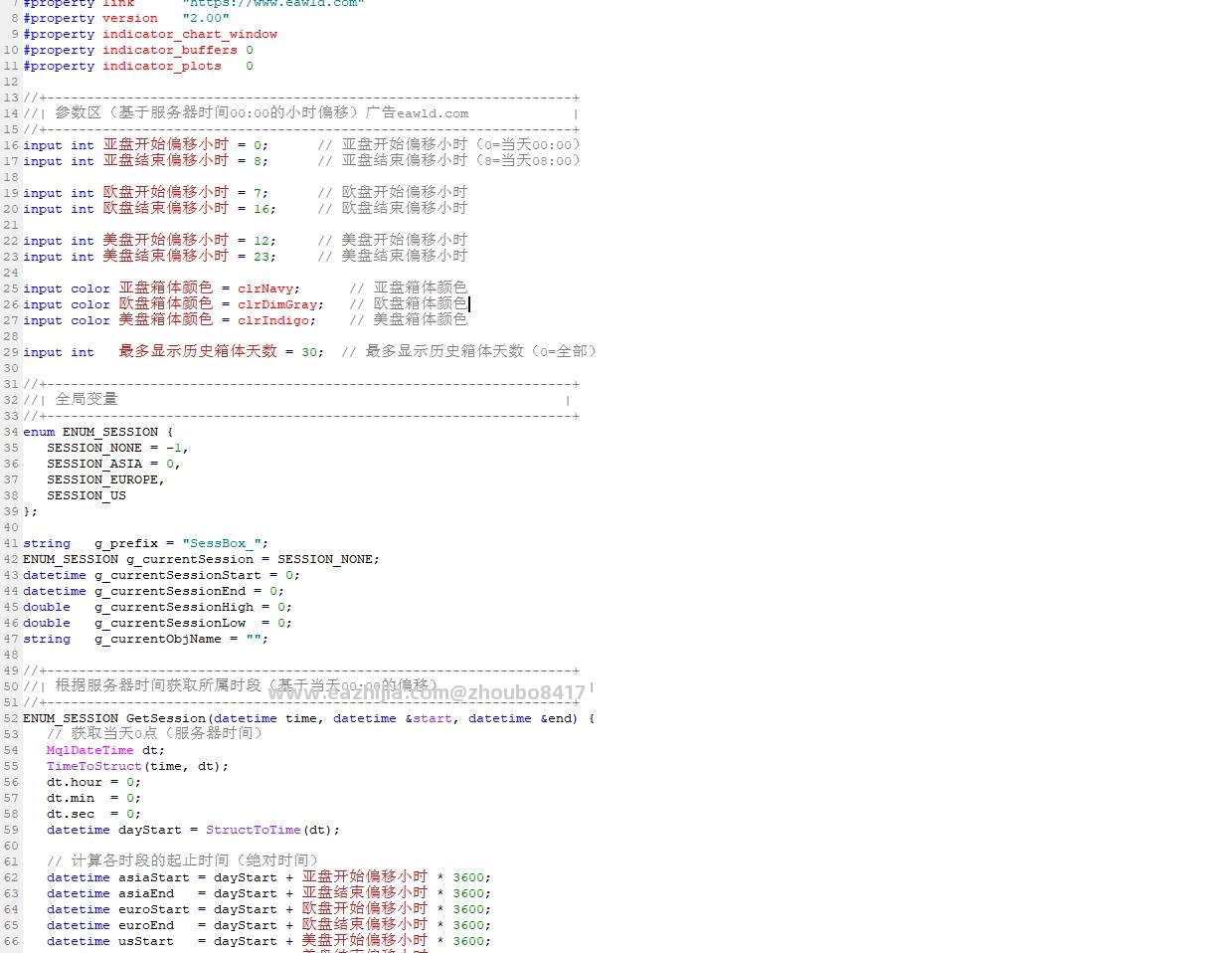Click g_currentSessionStart variable declaration

(x=178, y=575)
